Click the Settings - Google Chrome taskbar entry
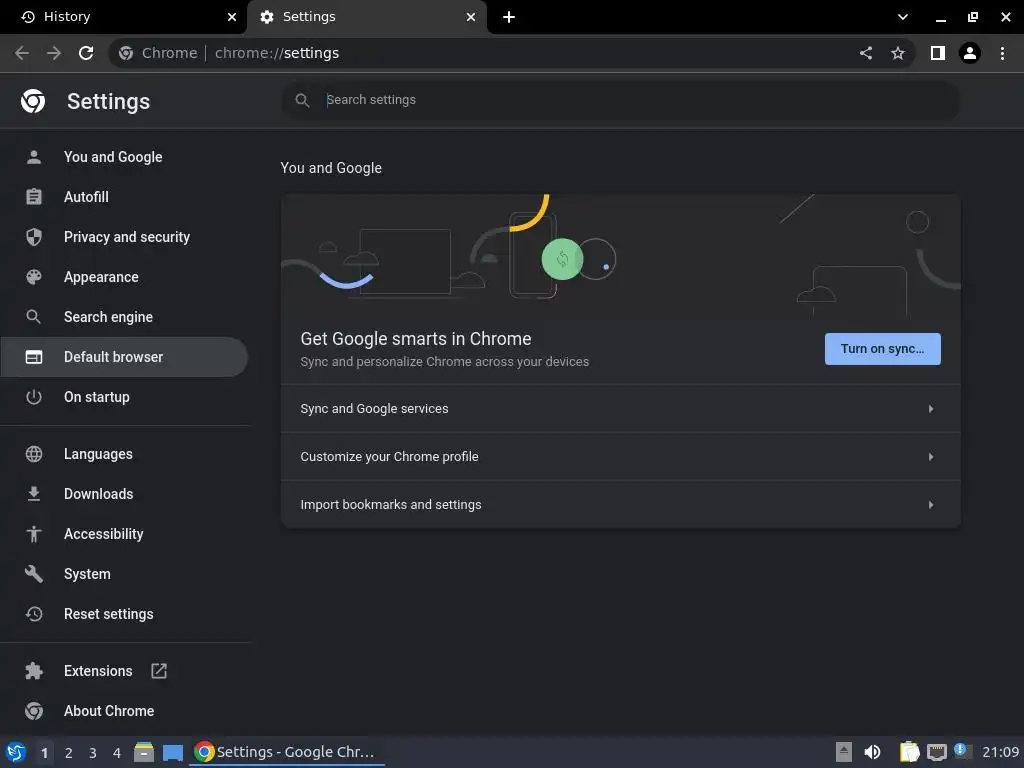1024x768 pixels. [287, 752]
